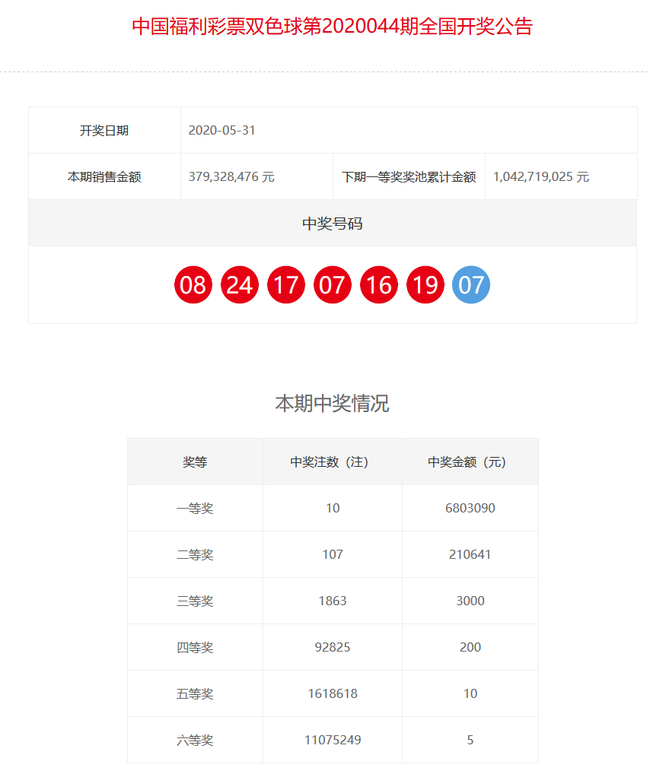Click the red ball numbered 24
The image size is (650, 774).
tap(239, 285)
